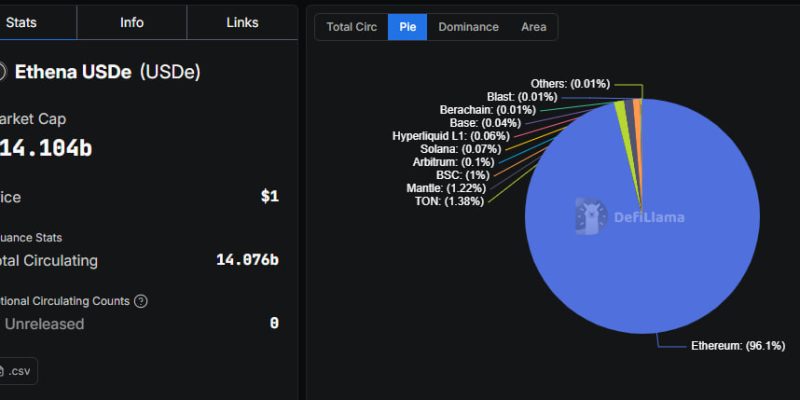Switch to the Stats tab
The width and height of the screenshot is (800, 400).
coord(22,22)
